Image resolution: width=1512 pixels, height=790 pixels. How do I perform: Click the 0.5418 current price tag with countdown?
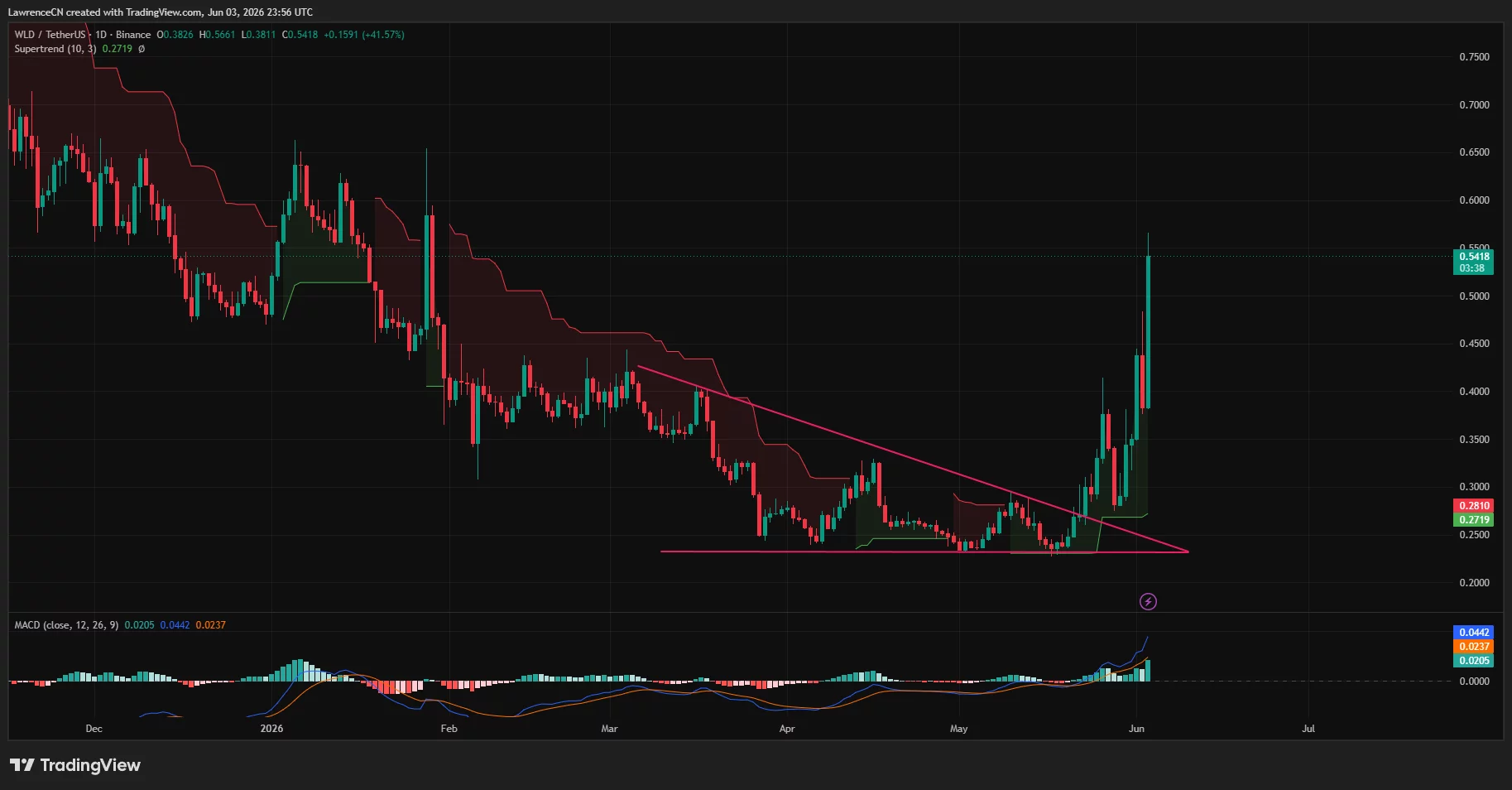click(x=1473, y=263)
